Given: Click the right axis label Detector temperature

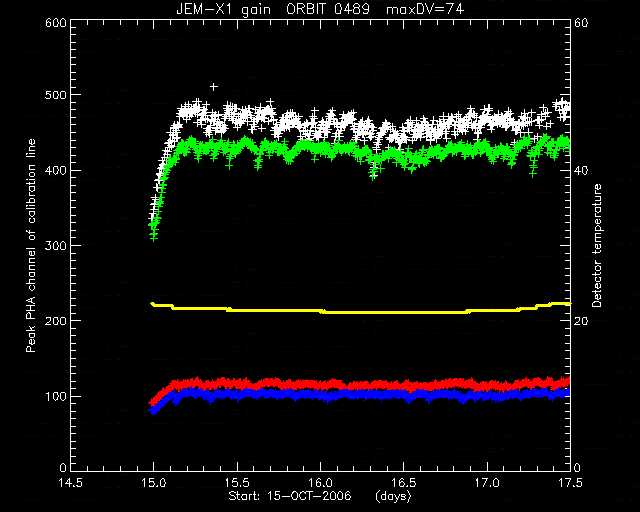Looking at the screenshot, I should (596, 245).
